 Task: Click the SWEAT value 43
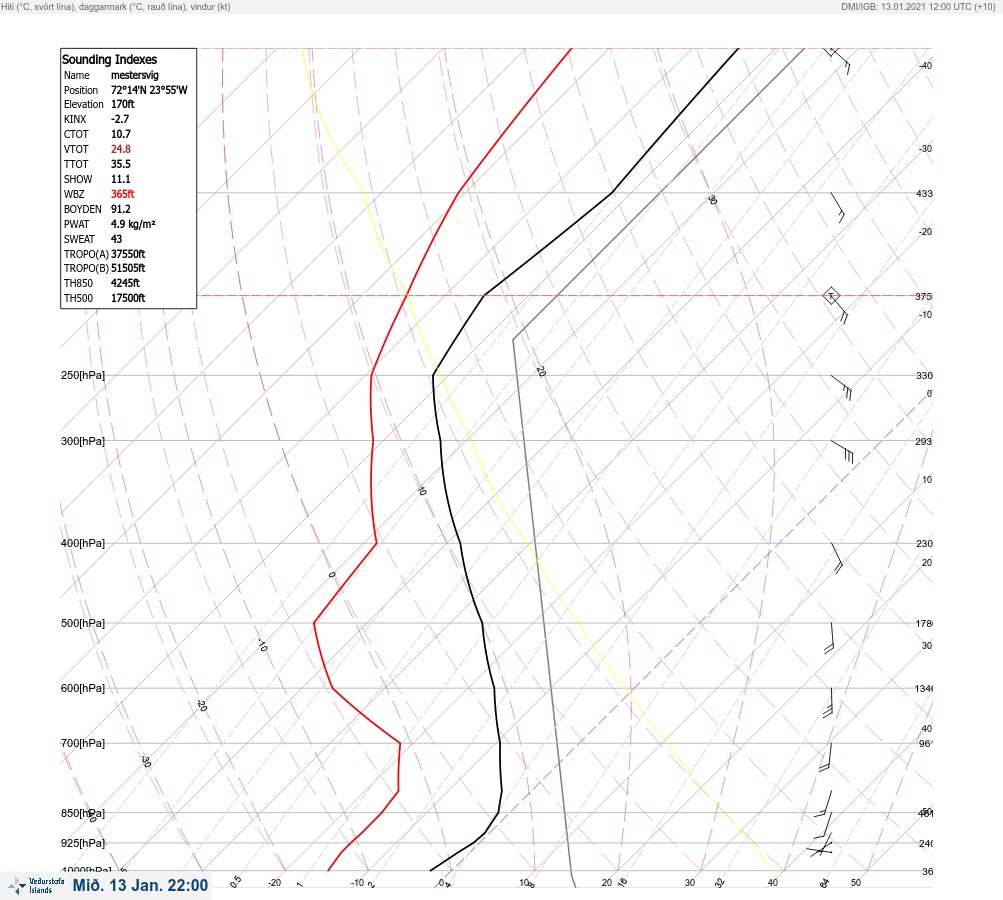[116, 239]
